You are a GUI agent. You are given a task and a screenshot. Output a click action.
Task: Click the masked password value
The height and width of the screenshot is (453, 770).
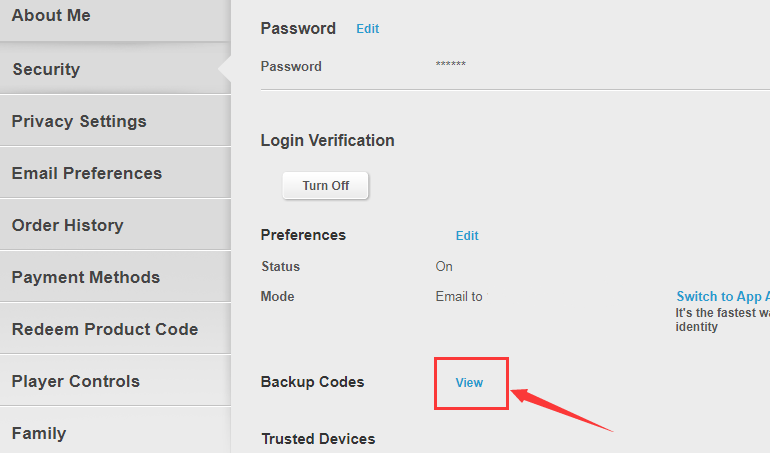pyautogui.click(x=451, y=66)
